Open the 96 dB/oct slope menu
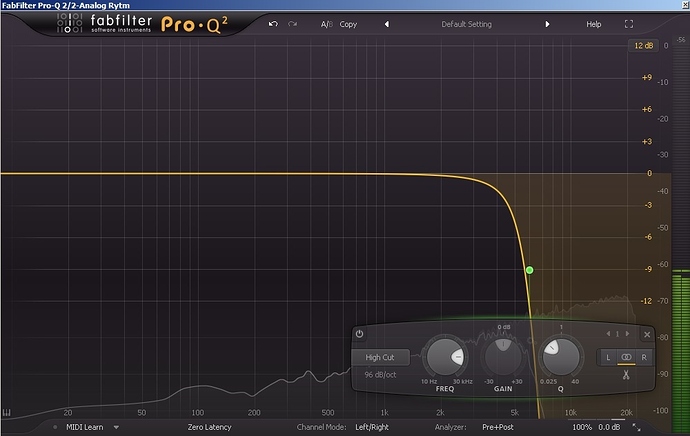690x436 pixels. pyautogui.click(x=380, y=375)
